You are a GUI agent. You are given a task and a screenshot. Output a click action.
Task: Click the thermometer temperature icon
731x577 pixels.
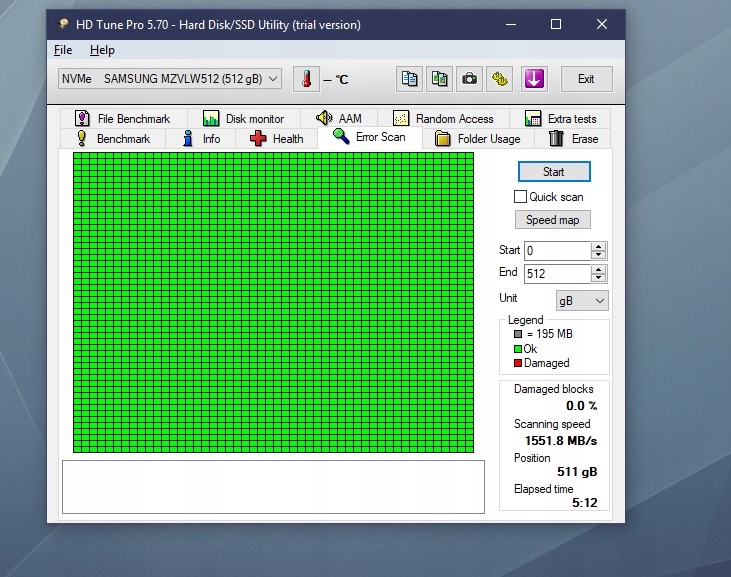(306, 79)
